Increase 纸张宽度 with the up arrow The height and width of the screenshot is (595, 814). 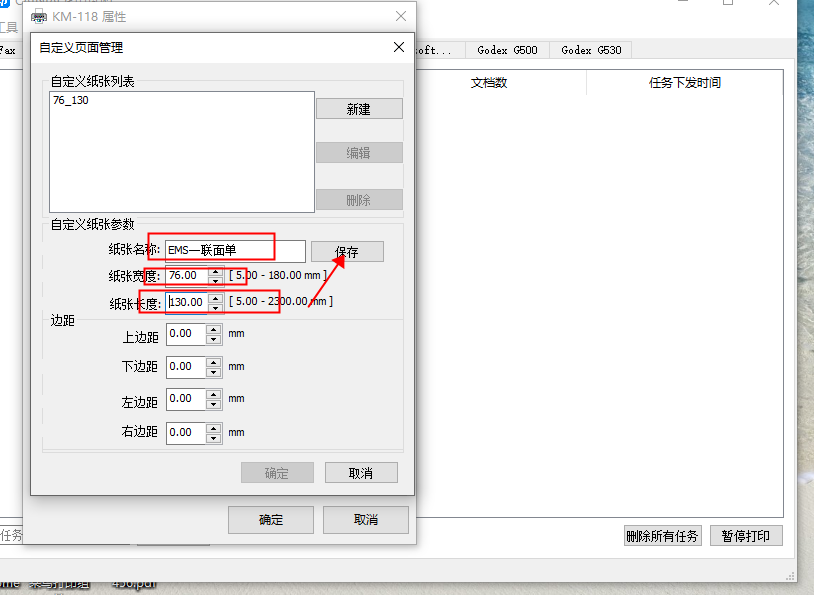(214, 271)
